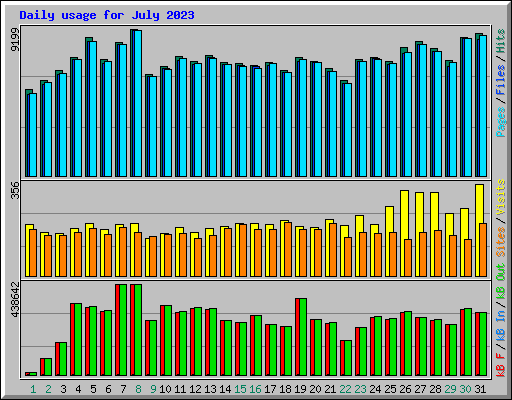Click the Pages legend label
Viewport: 512px width, 400px height.
[501, 122]
